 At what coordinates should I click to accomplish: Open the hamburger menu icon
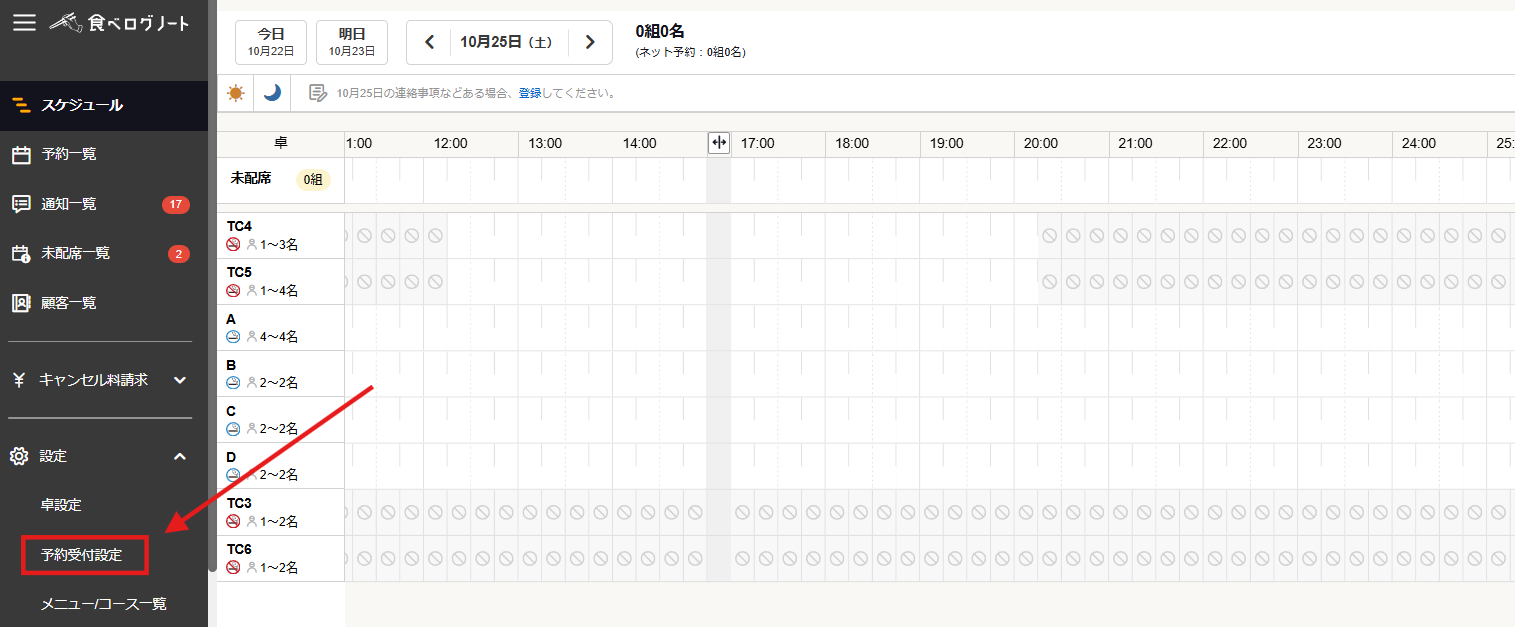(23, 22)
